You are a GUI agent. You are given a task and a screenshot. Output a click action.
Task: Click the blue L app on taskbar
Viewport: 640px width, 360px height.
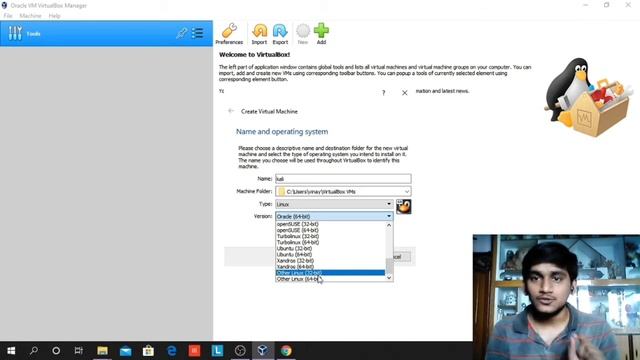point(217,351)
